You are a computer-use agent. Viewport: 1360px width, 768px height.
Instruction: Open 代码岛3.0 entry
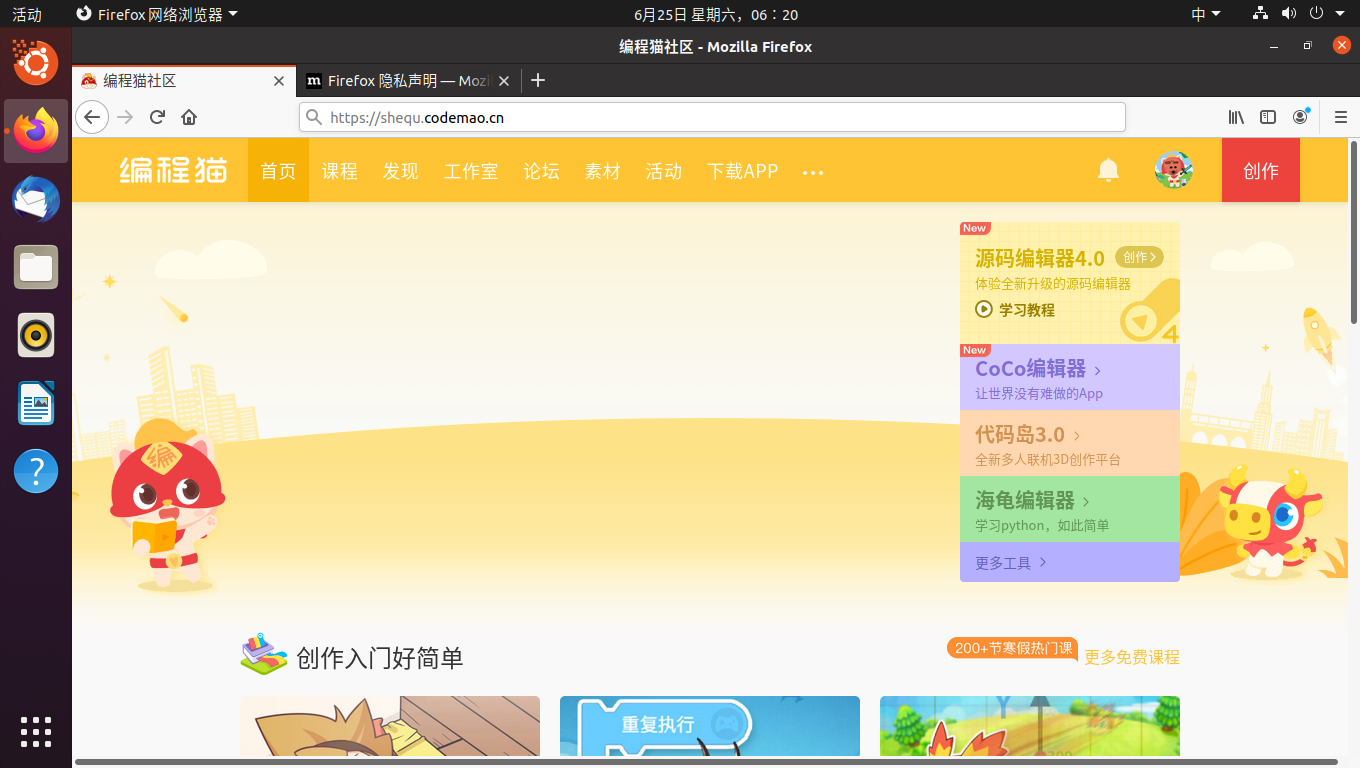(x=1070, y=443)
